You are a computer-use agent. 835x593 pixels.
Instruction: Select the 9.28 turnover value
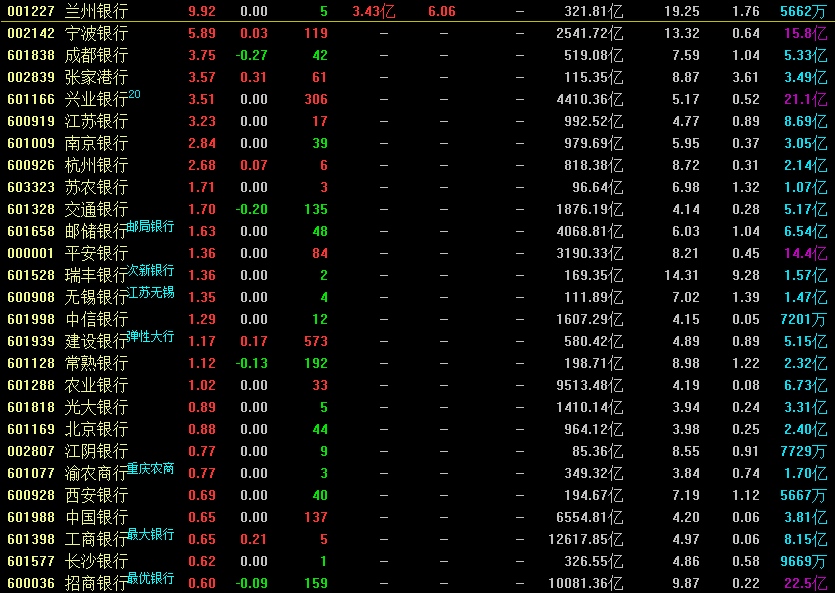click(x=746, y=275)
